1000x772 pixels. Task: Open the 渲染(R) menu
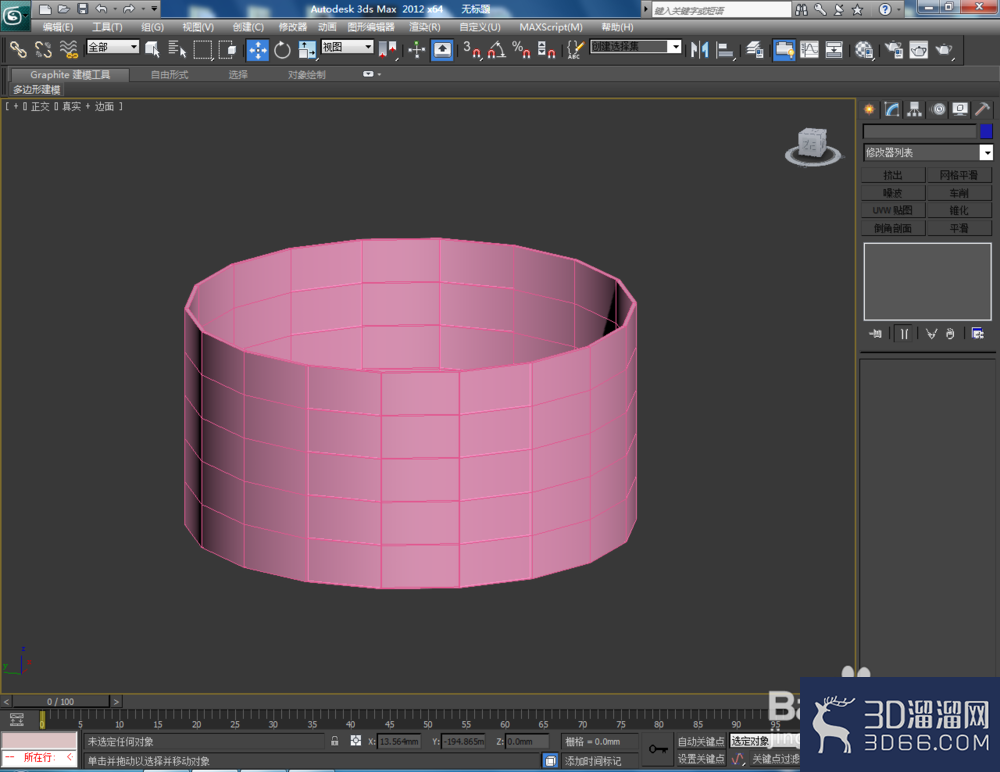pyautogui.click(x=425, y=27)
